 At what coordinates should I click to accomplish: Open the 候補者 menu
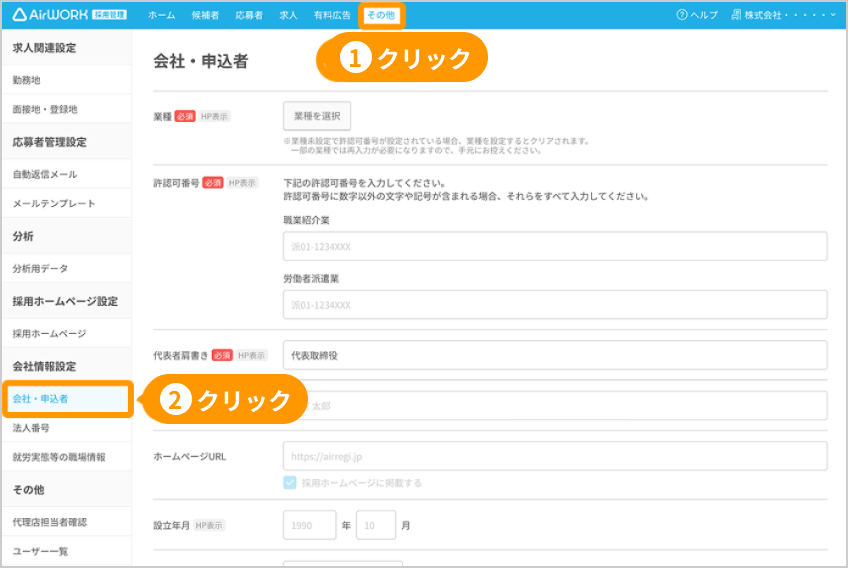[206, 15]
